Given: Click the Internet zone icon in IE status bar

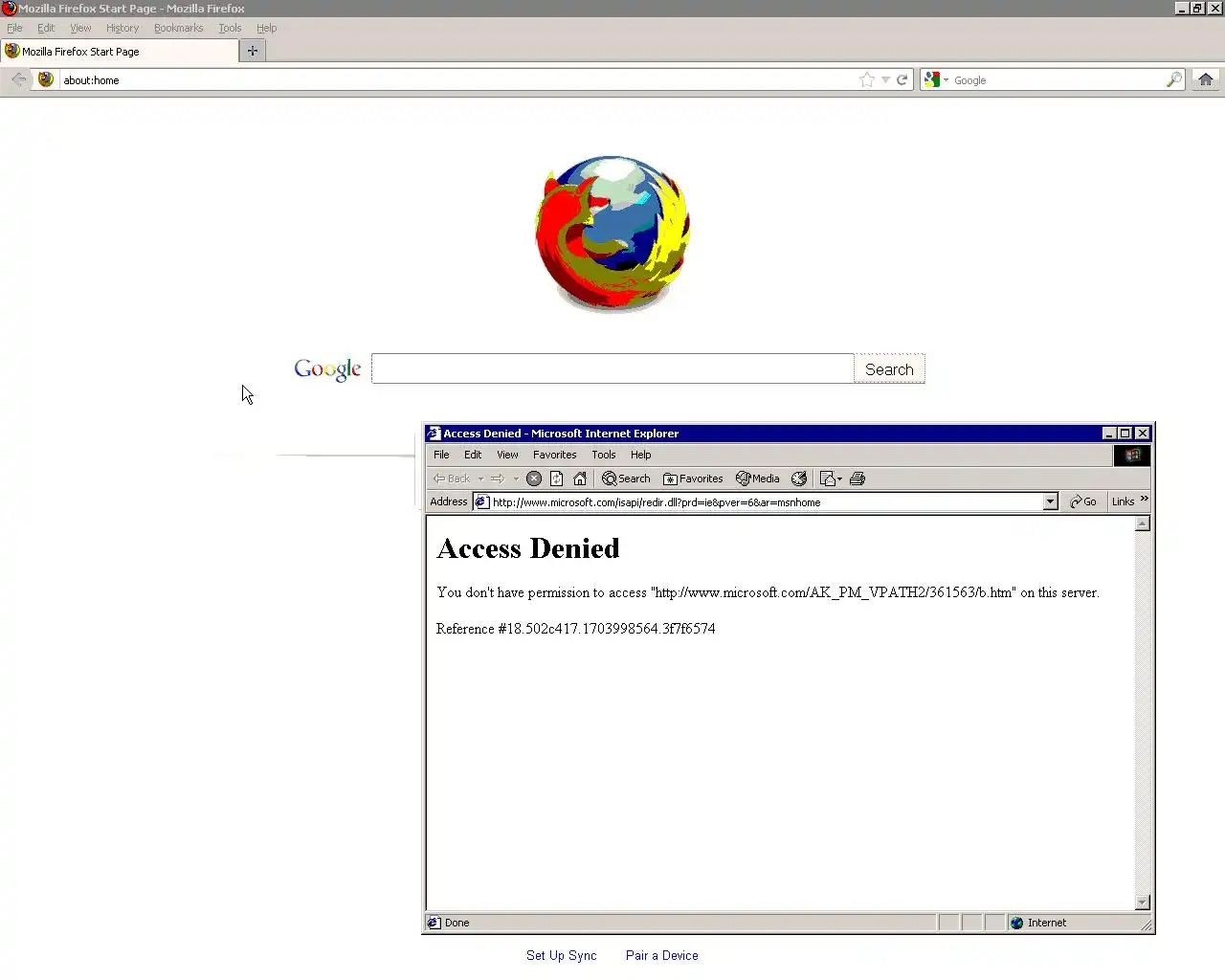Looking at the screenshot, I should coord(1017,923).
